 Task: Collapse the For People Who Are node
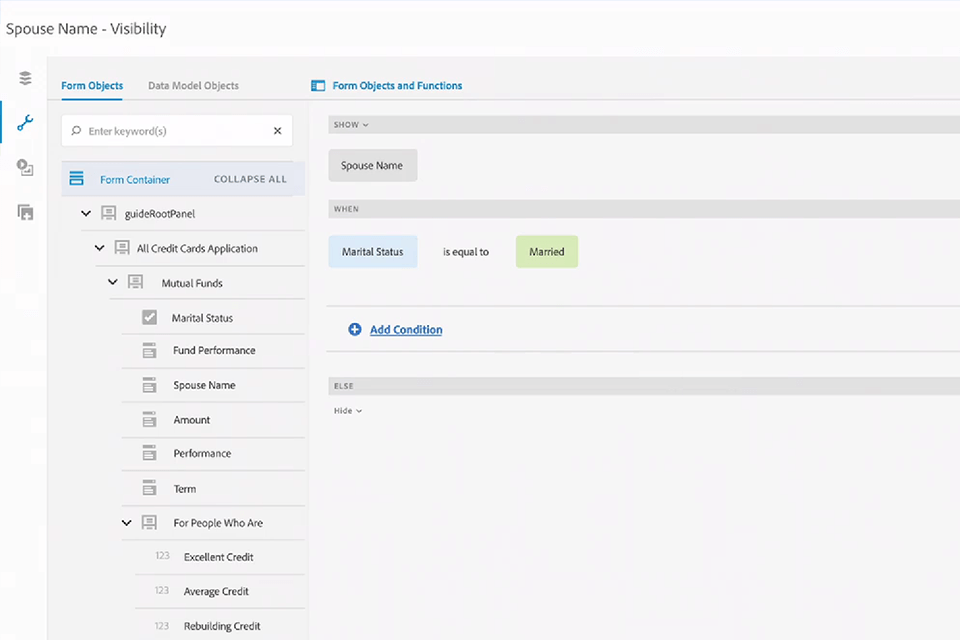126,523
